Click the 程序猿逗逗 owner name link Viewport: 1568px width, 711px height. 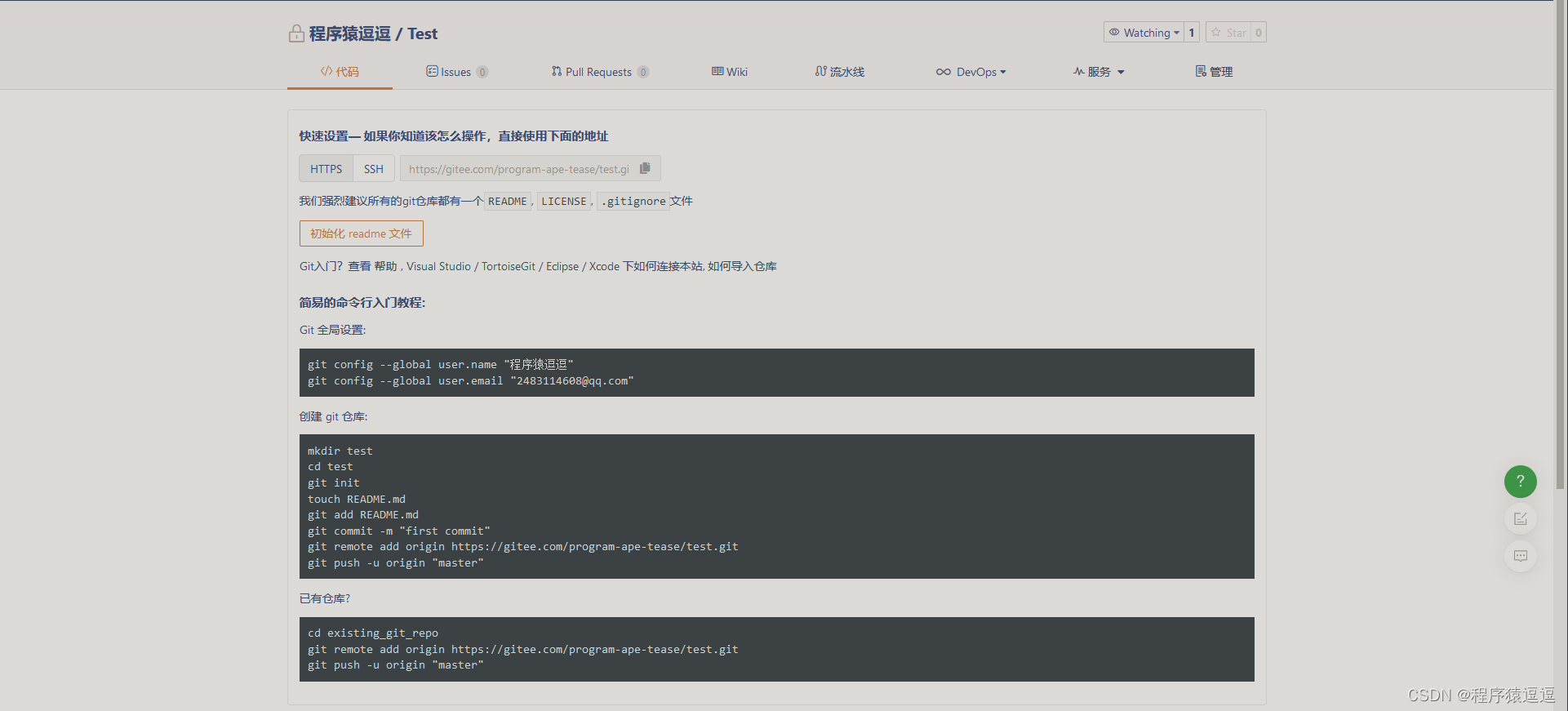pos(349,33)
